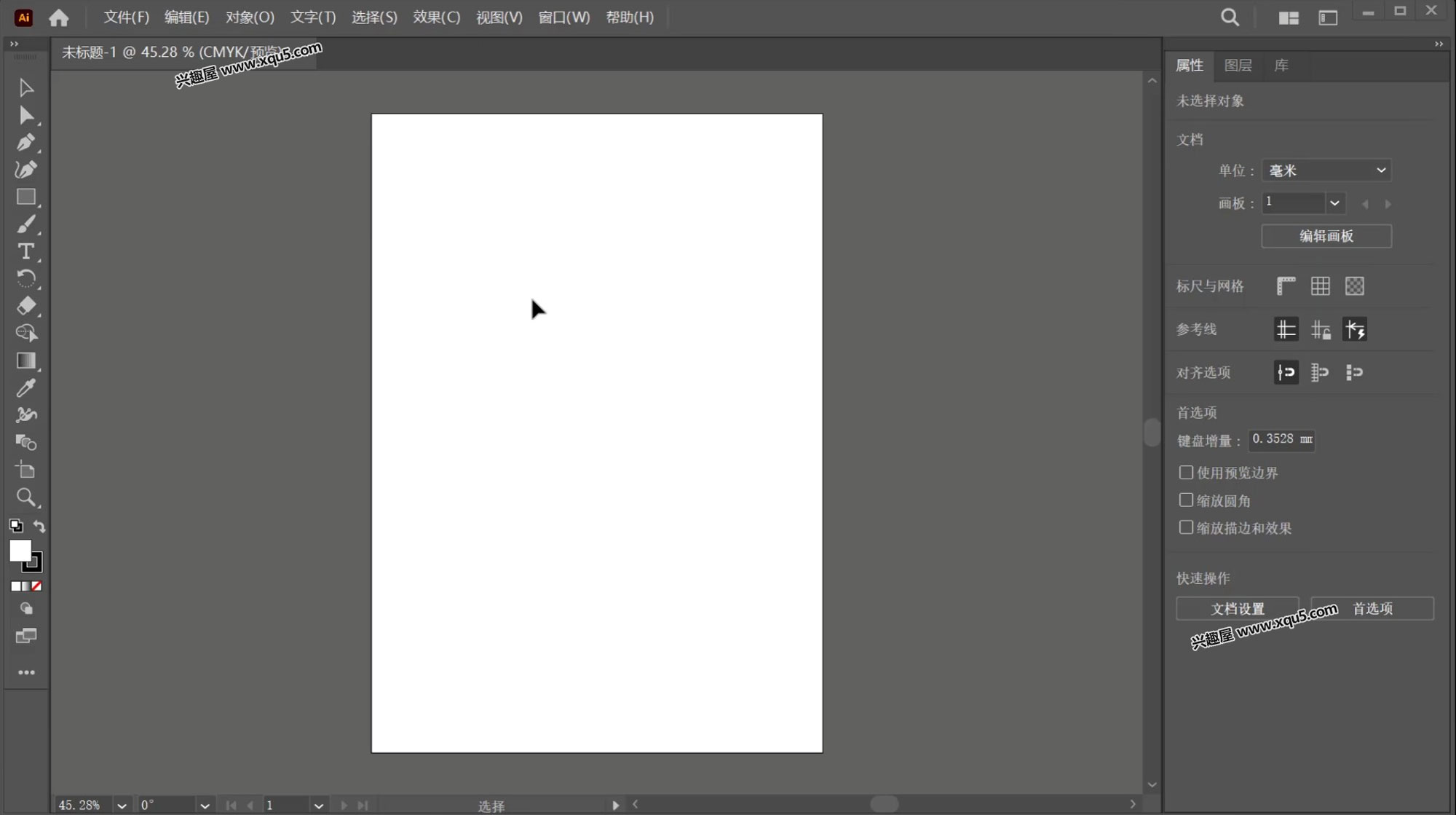Expand the toolbar double-arrow
The width and height of the screenshot is (1456, 815).
click(14, 44)
